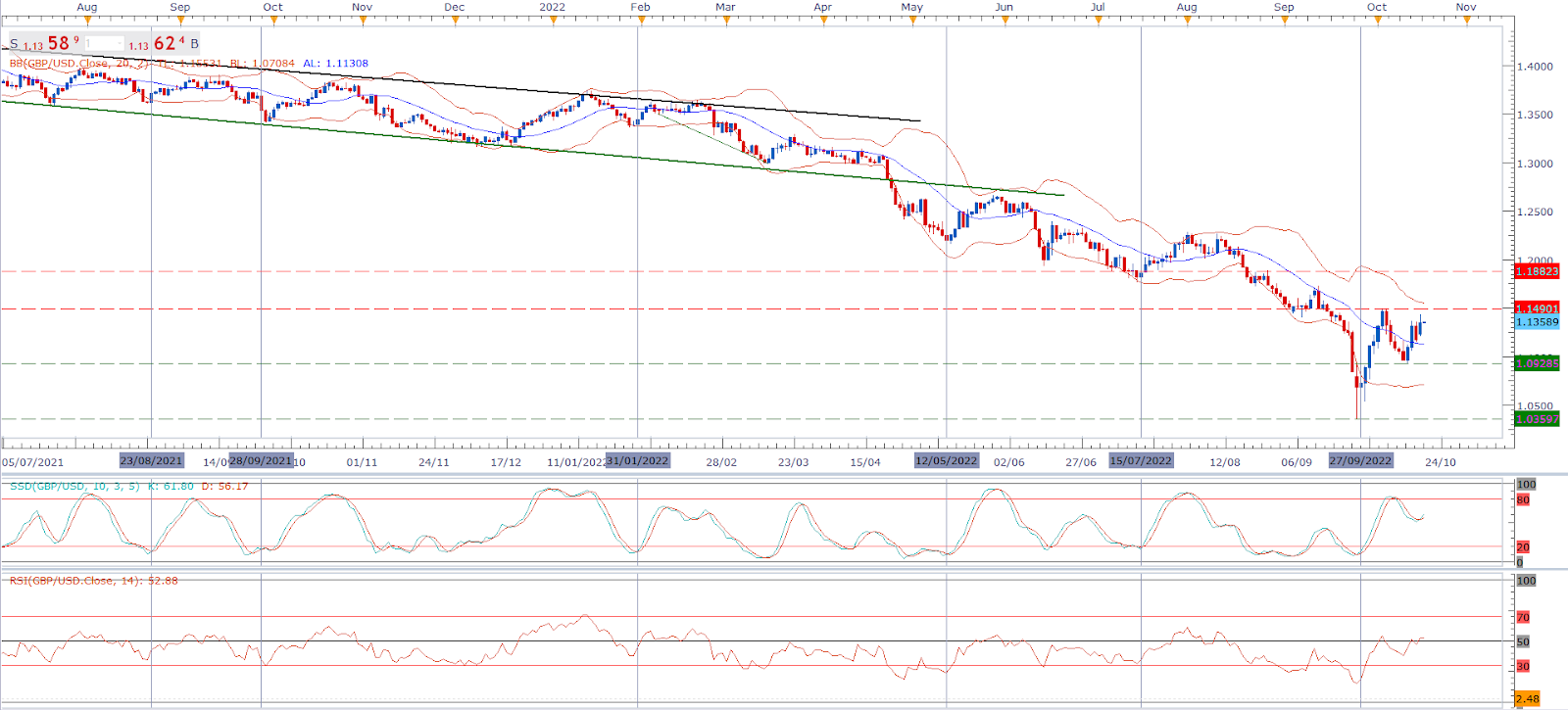1568x710 pixels.
Task: Click the Apr month marker on timeline
Action: pyautogui.click(x=822, y=7)
